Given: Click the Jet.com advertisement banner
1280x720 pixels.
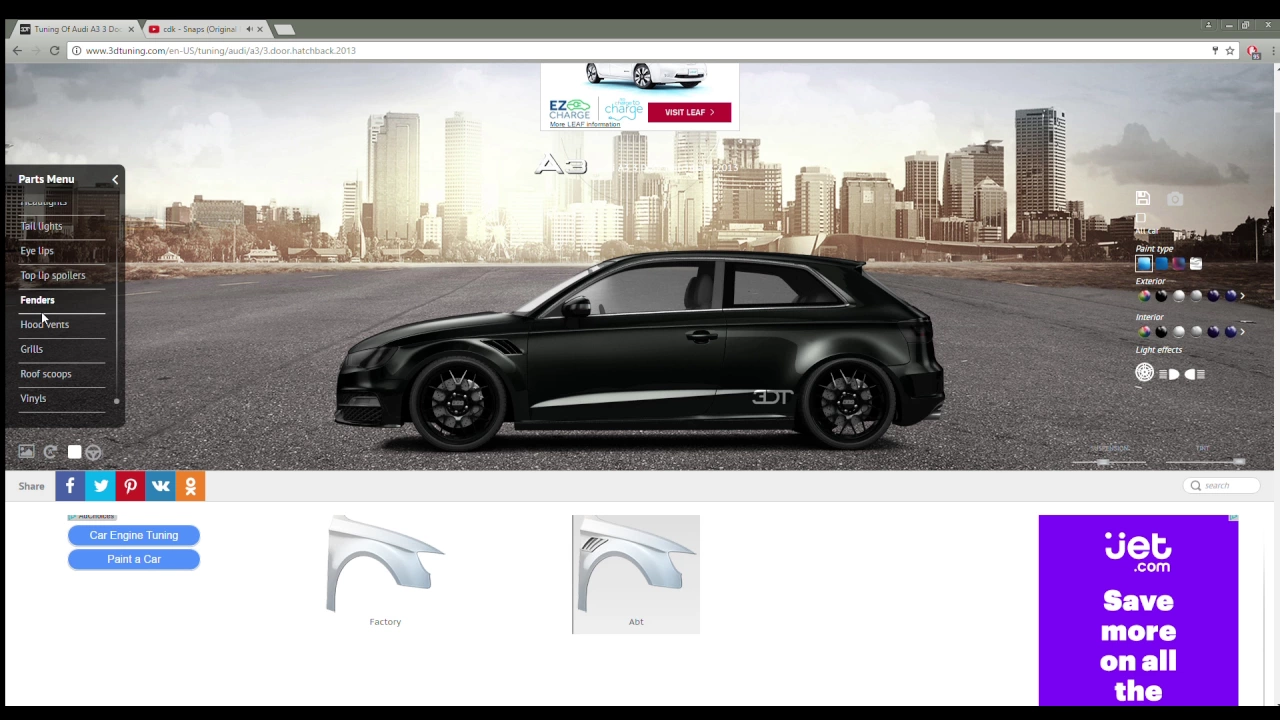Looking at the screenshot, I should tap(1138, 610).
